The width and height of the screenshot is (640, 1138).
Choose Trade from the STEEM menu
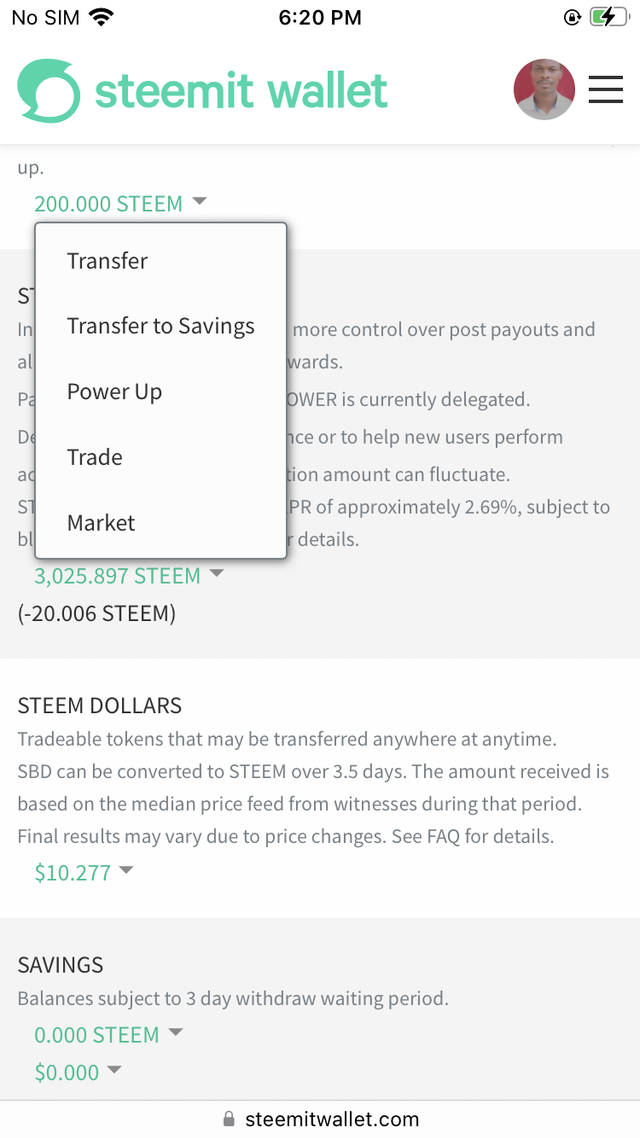click(94, 457)
